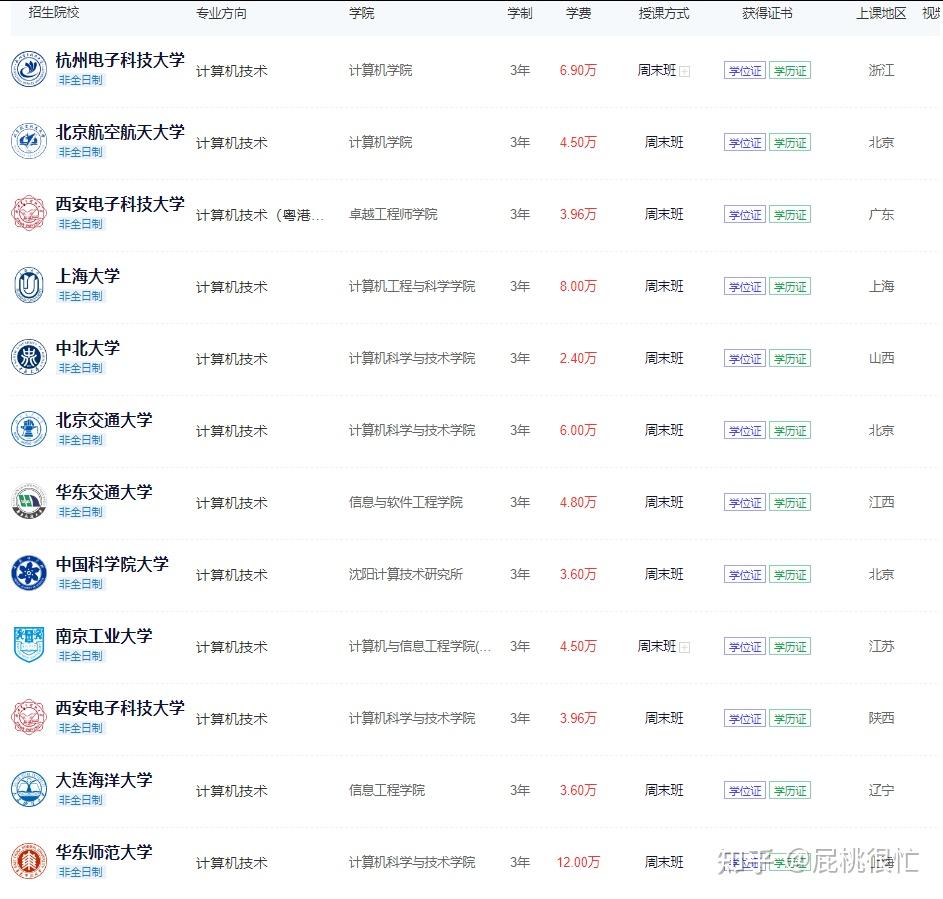Click the 学位证 badge for 杭州电子科技大学
Image resolution: width=943 pixels, height=899 pixels.
[x=745, y=71]
